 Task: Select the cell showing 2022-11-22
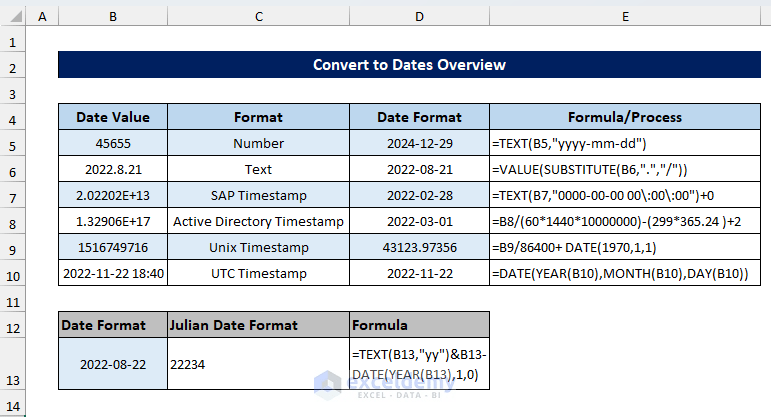point(419,273)
